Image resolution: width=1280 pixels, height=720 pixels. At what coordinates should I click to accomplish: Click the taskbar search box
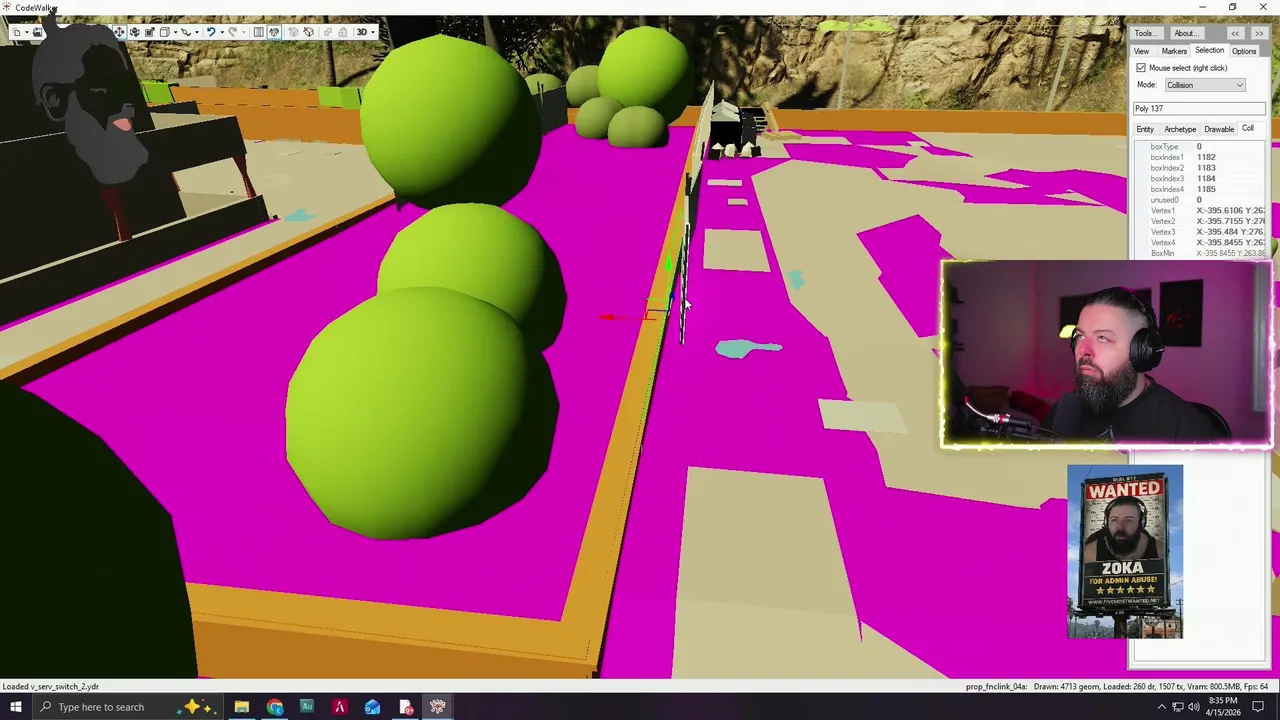click(128, 707)
